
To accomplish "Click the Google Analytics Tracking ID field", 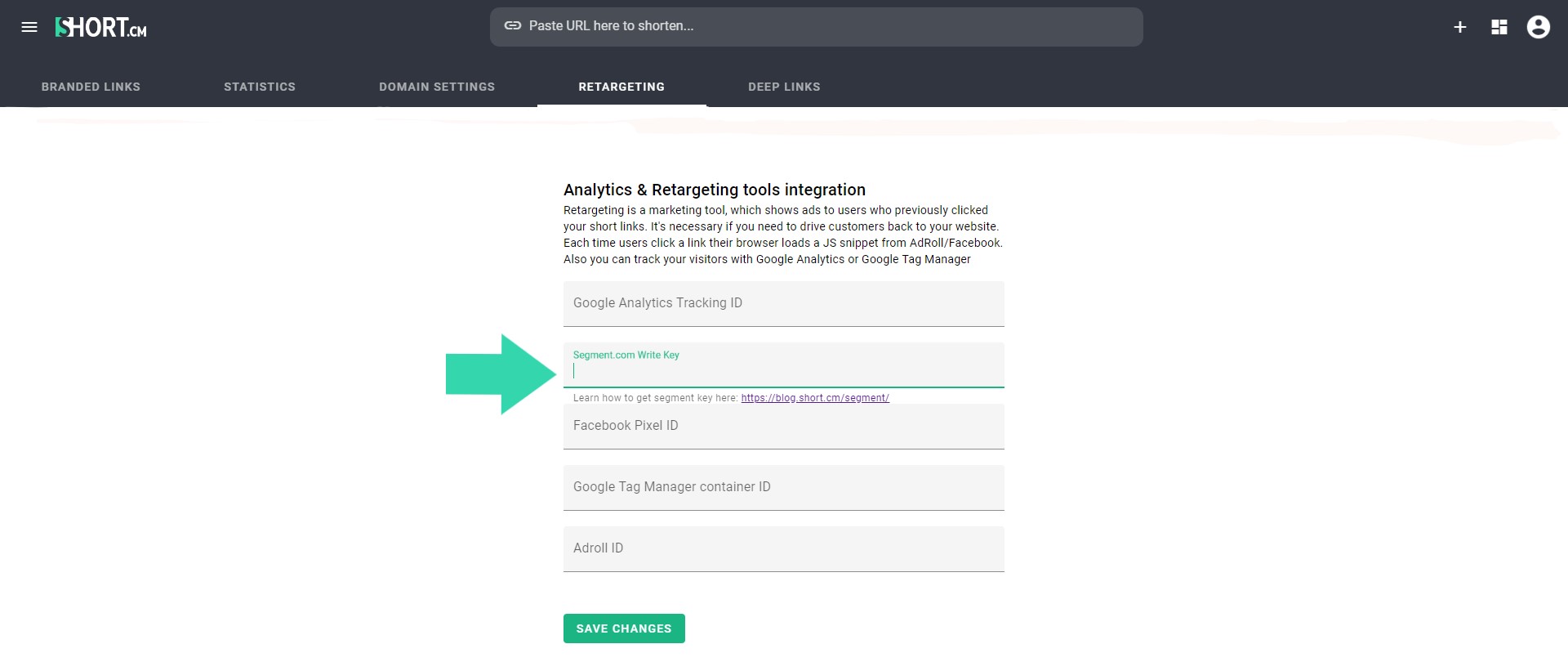I will click(x=783, y=303).
